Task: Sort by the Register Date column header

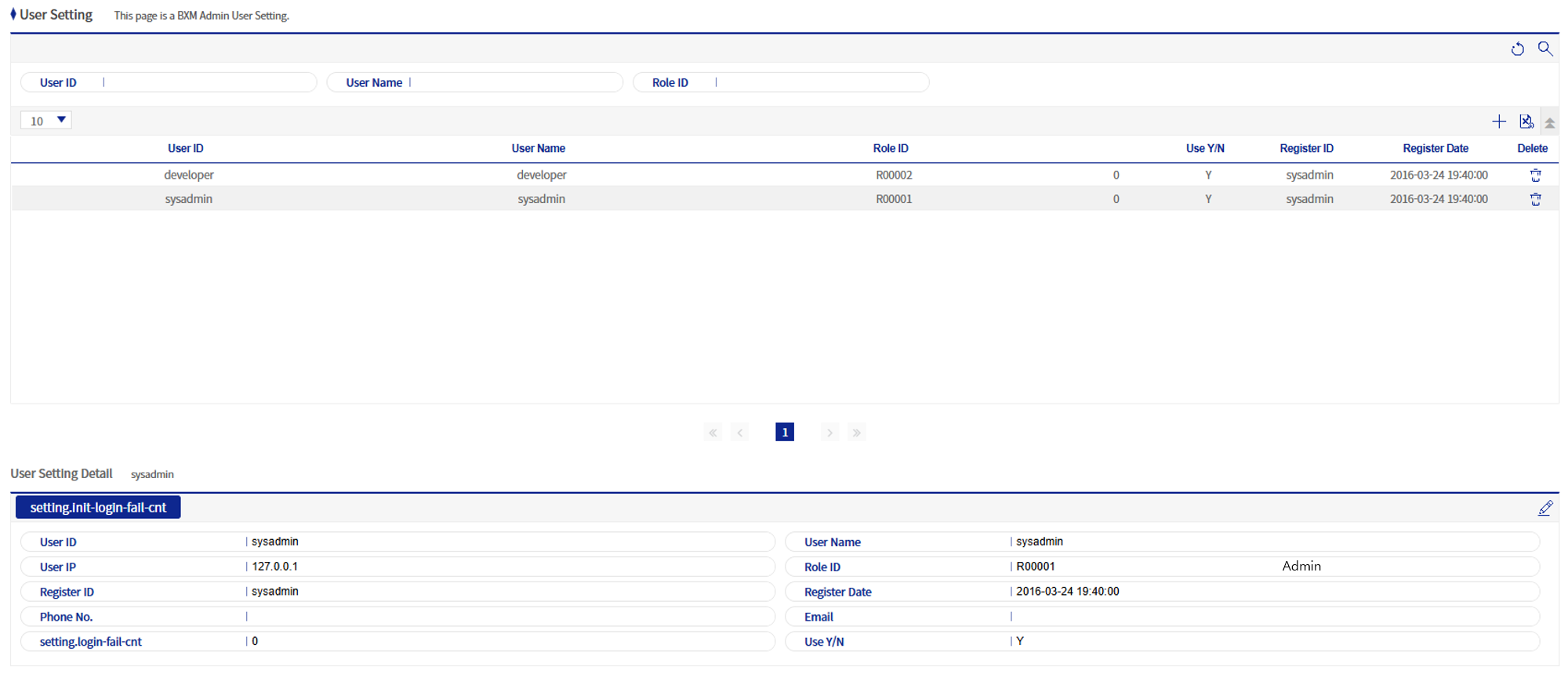Action: click(x=1435, y=148)
